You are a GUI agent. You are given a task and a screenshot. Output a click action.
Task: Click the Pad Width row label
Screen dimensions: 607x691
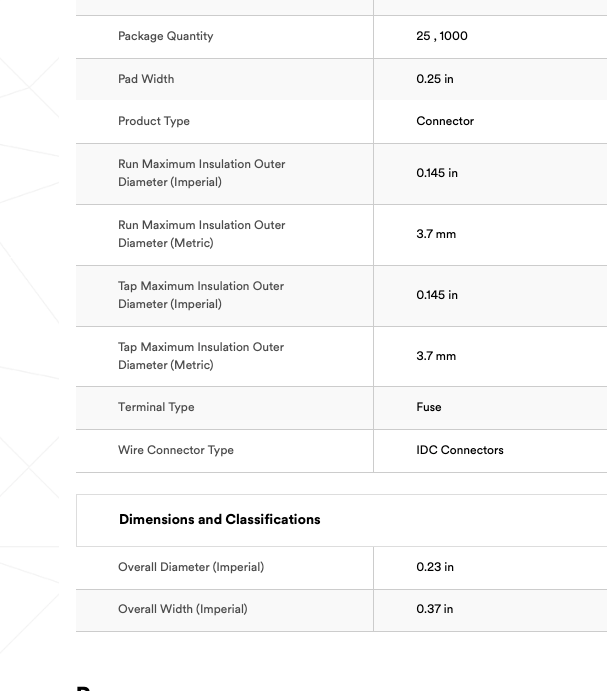[x=146, y=79]
